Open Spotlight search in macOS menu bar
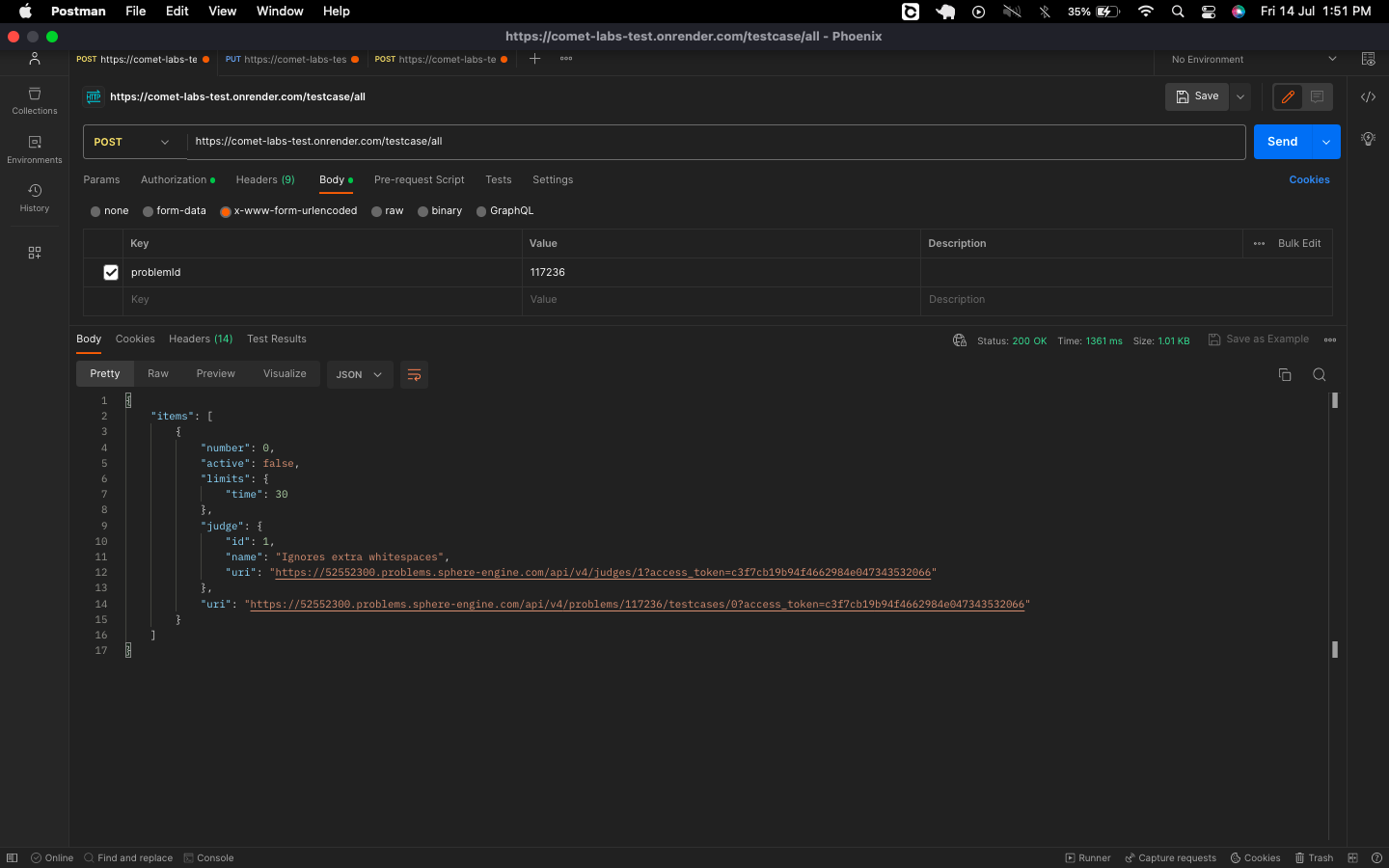The width and height of the screenshot is (1389, 868). click(x=1178, y=12)
